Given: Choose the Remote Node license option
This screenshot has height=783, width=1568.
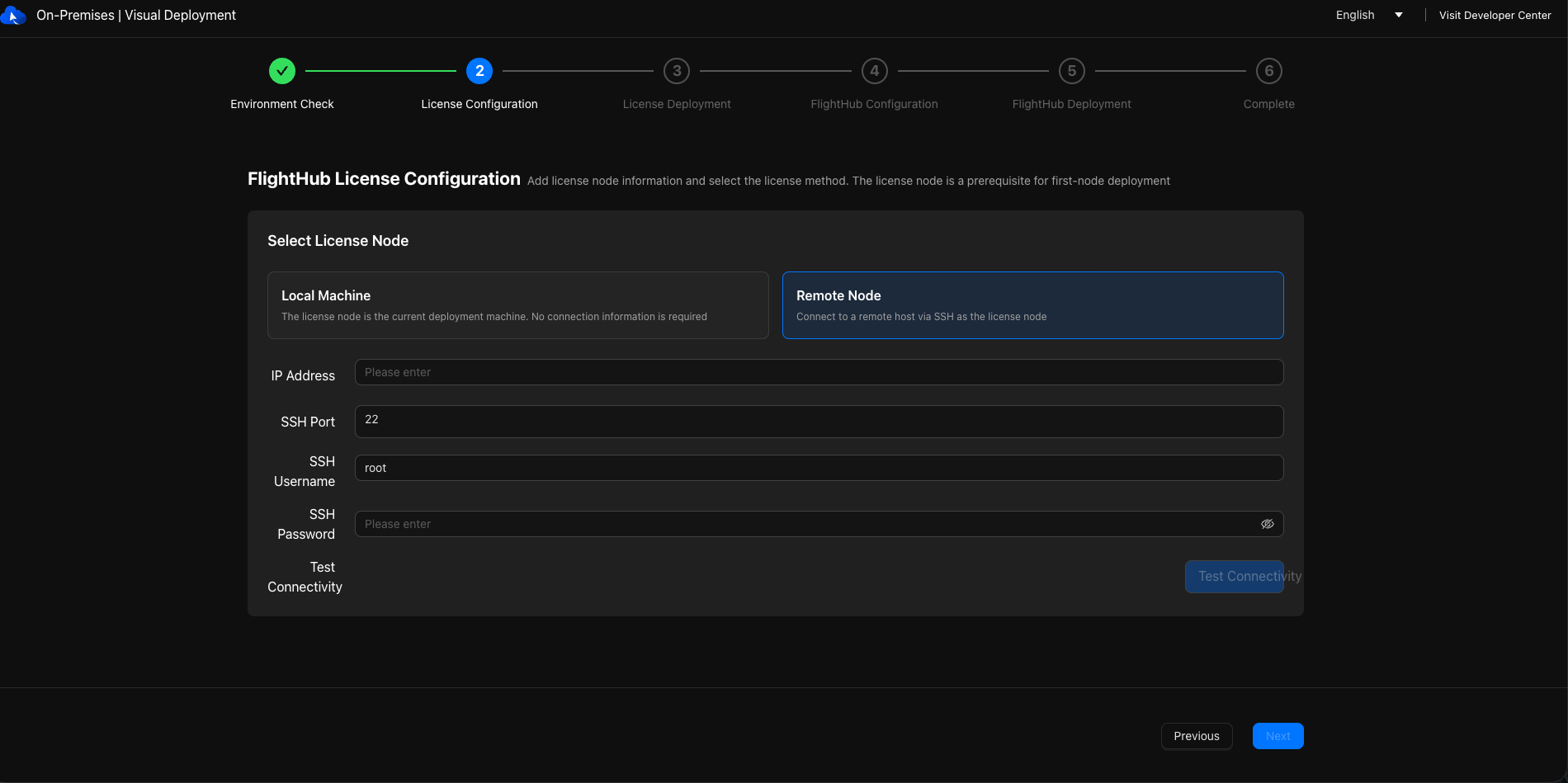Looking at the screenshot, I should (x=1033, y=305).
